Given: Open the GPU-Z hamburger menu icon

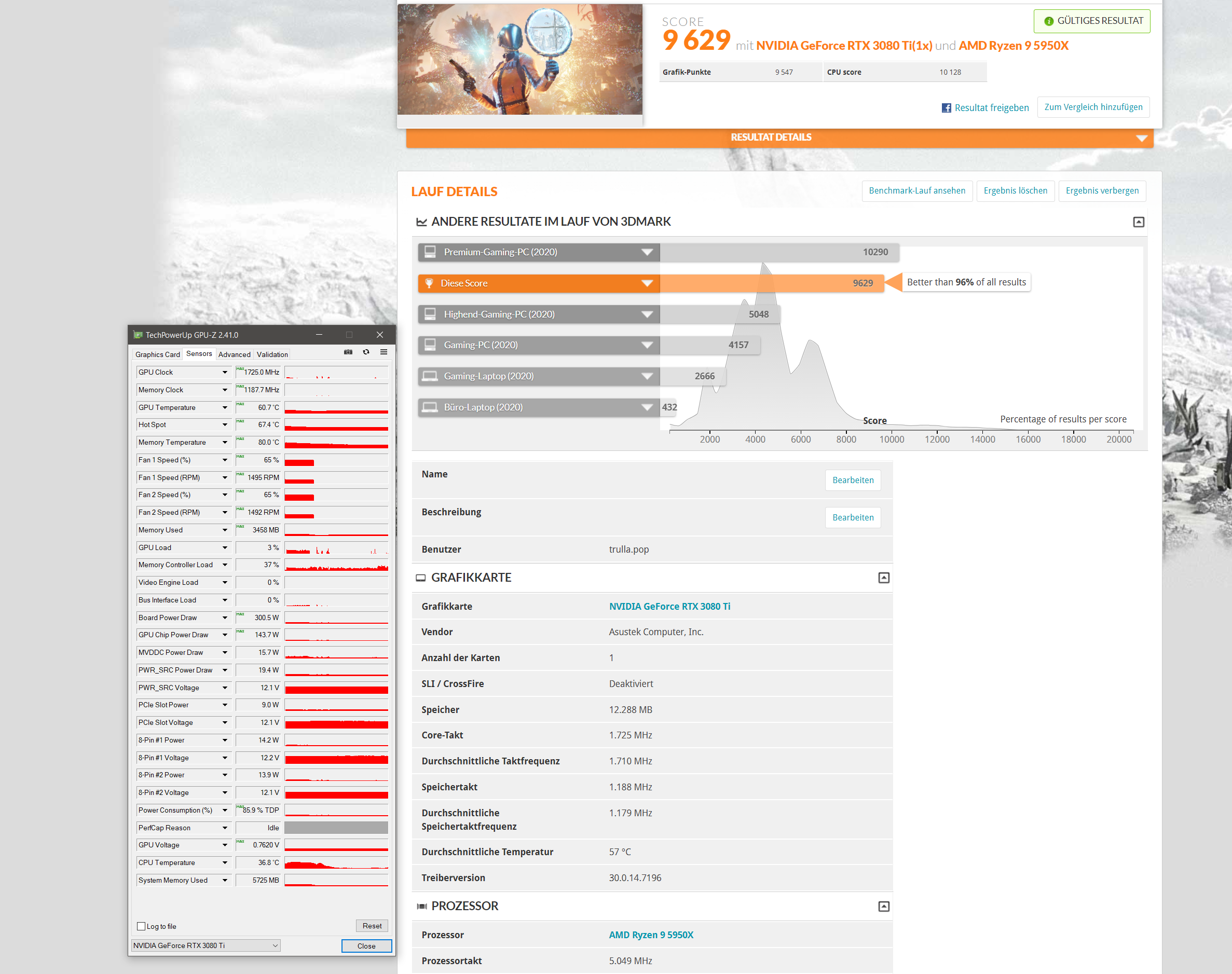Looking at the screenshot, I should [384, 352].
